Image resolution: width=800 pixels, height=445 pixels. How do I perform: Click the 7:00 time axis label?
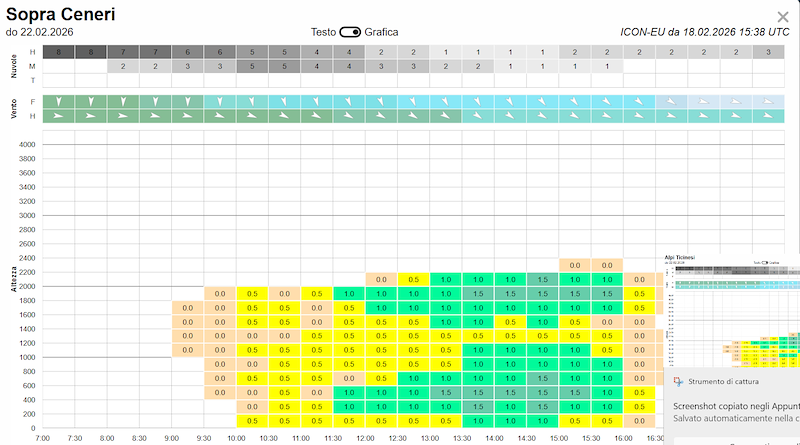[42, 438]
